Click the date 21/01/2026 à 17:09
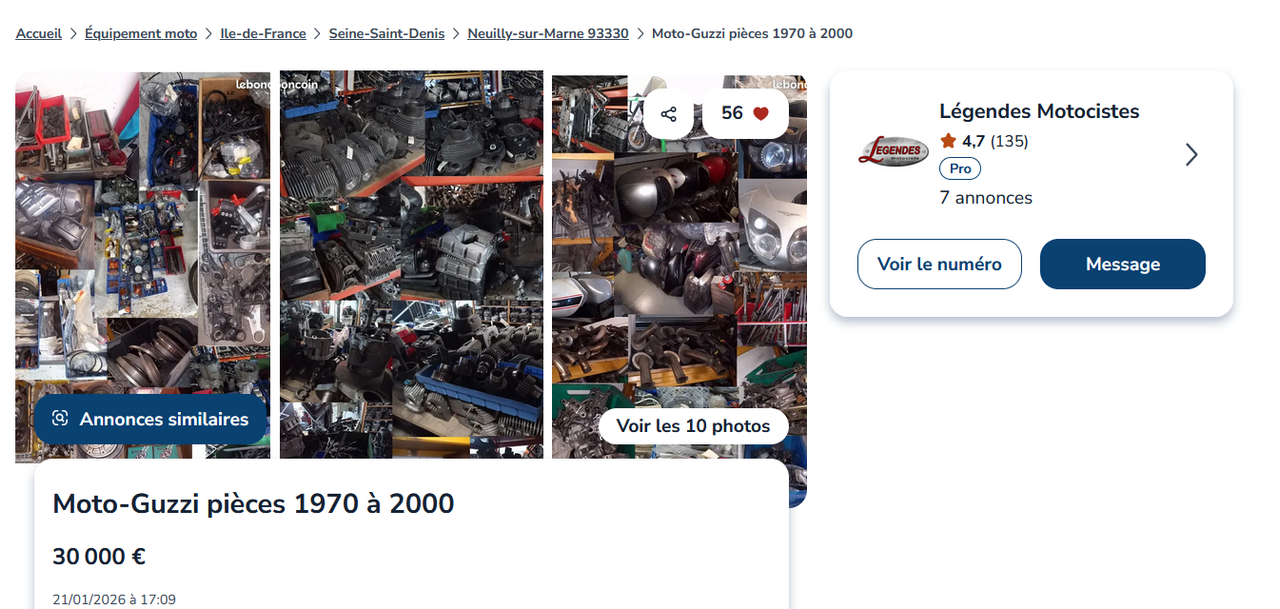Viewport: 1280px width, 609px height. coord(114,600)
